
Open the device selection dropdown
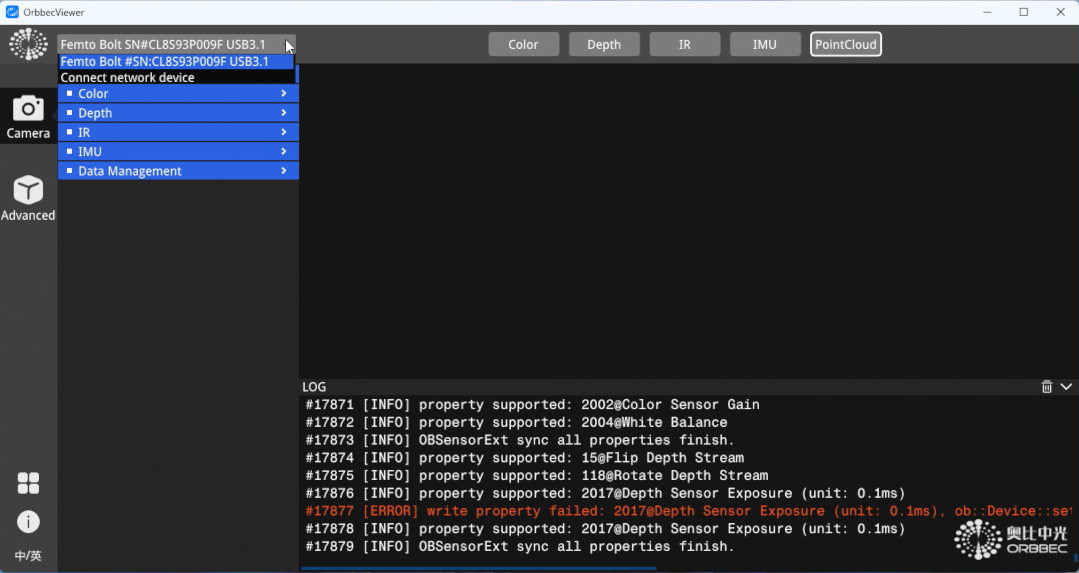point(176,44)
